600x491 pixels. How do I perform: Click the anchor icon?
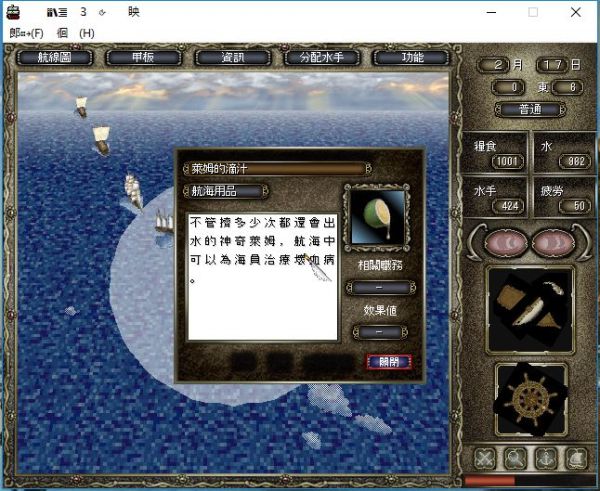tap(546, 458)
